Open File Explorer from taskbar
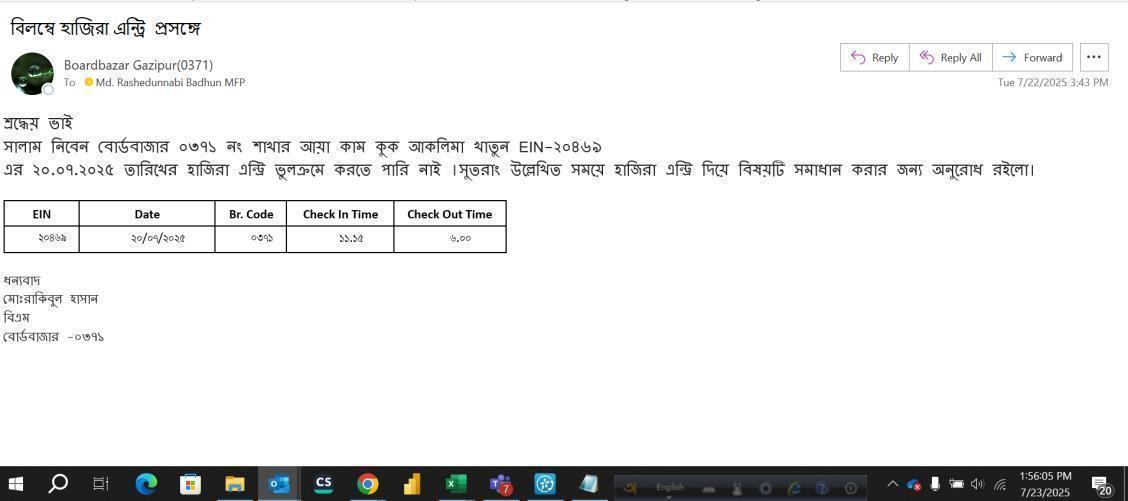This screenshot has width=1128, height=501. pyautogui.click(x=234, y=485)
